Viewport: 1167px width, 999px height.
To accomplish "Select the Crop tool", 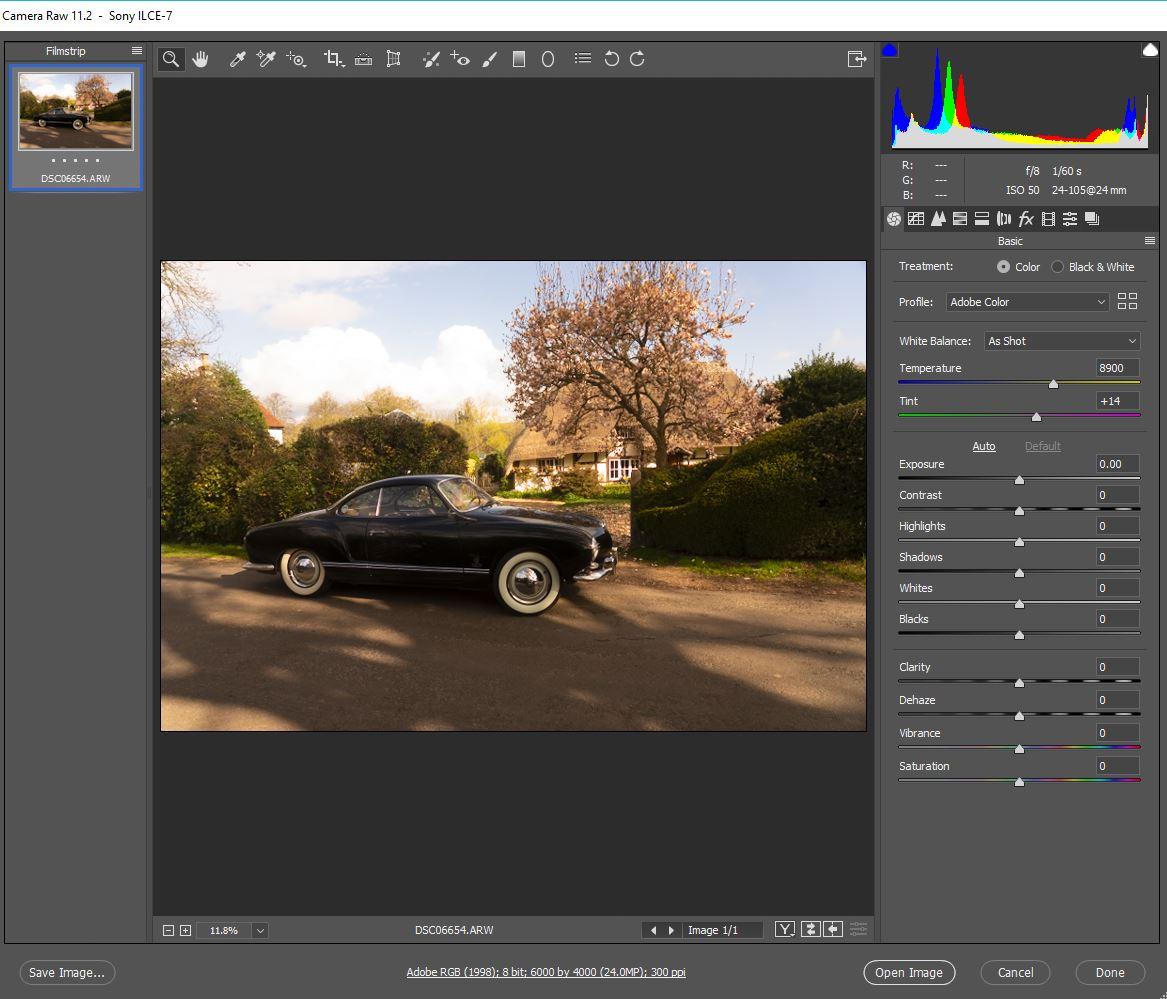I will (333, 60).
